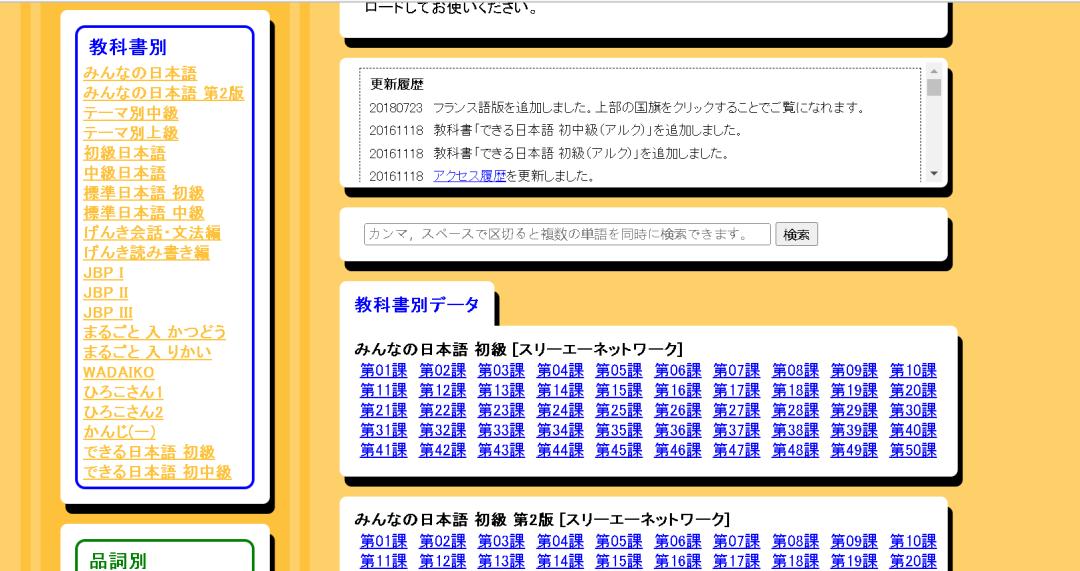Open 第36課 link
The image size is (1080, 571).
point(678,430)
